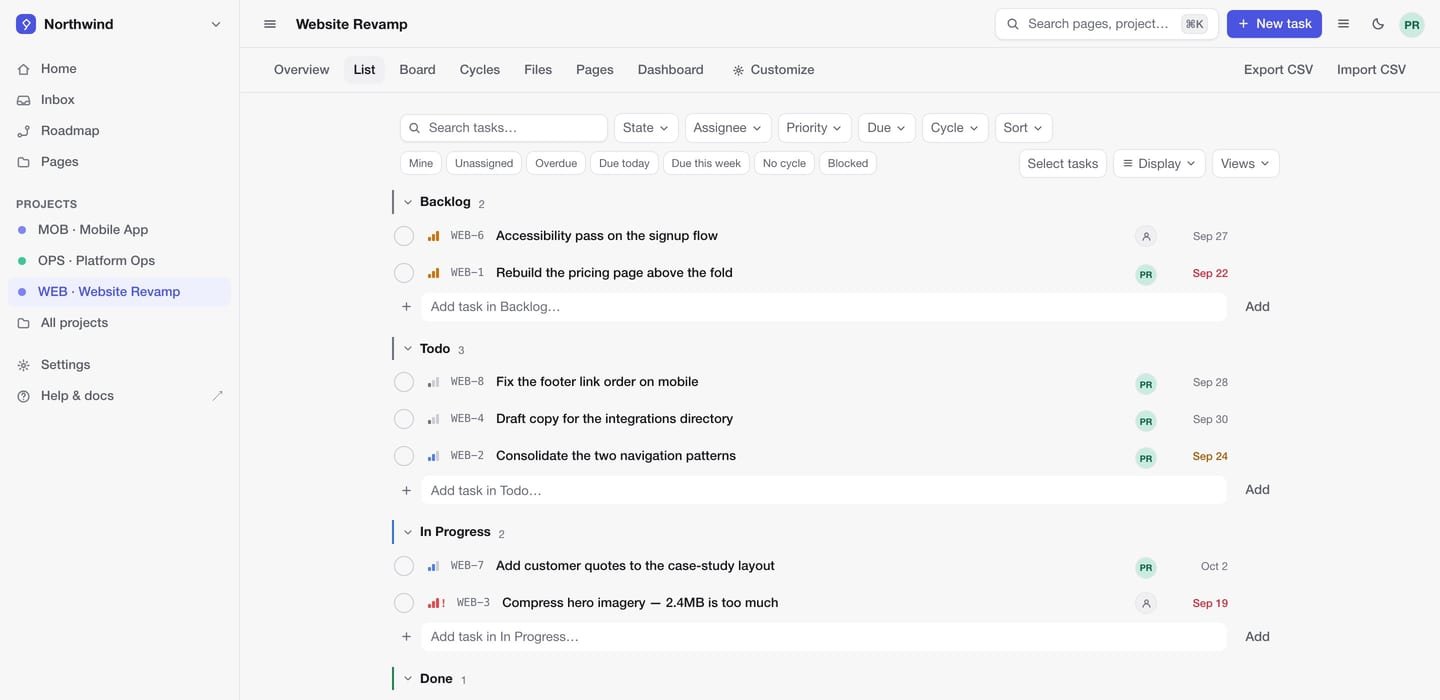
Task: Toggle the Due this week filter chip
Action: pos(706,163)
